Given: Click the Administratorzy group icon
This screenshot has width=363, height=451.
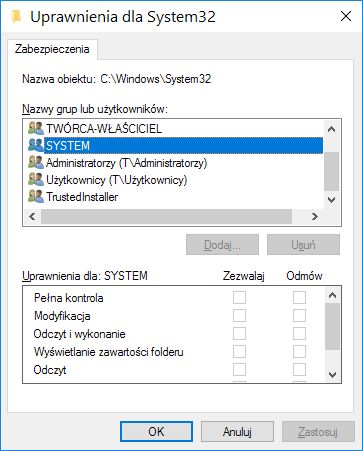Looking at the screenshot, I should 36,163.
